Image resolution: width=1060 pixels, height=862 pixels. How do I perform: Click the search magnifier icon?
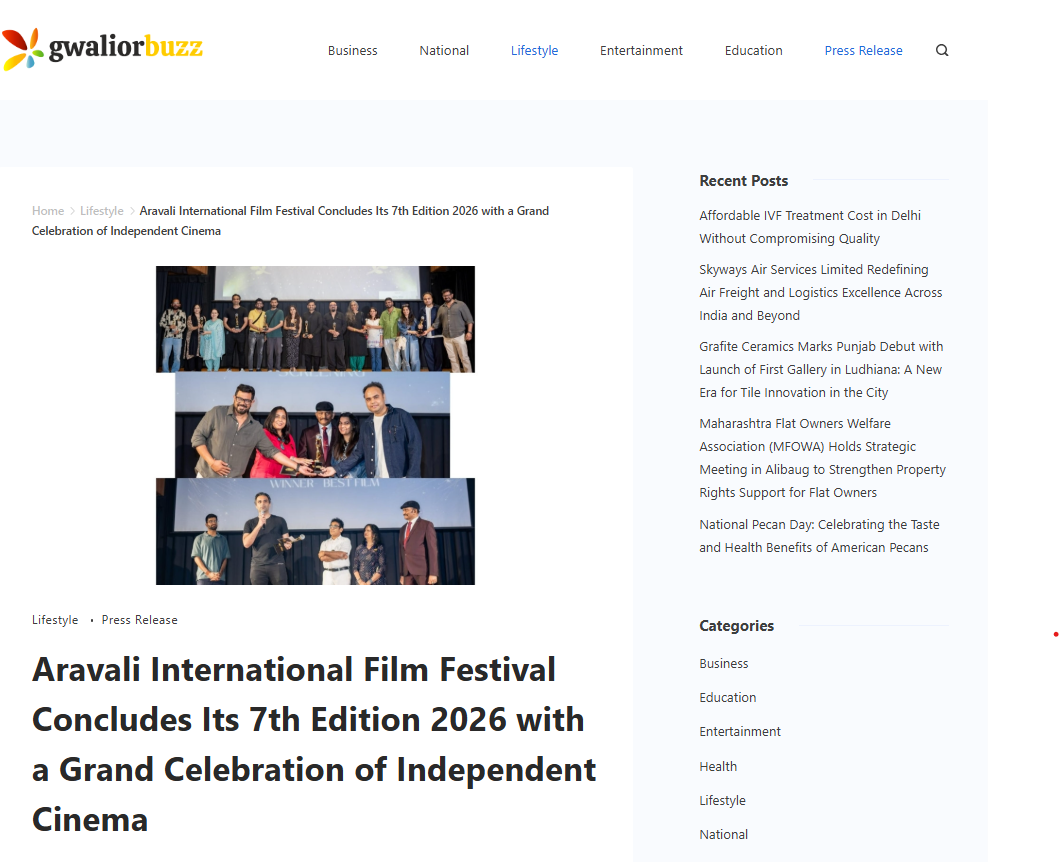(x=941, y=51)
